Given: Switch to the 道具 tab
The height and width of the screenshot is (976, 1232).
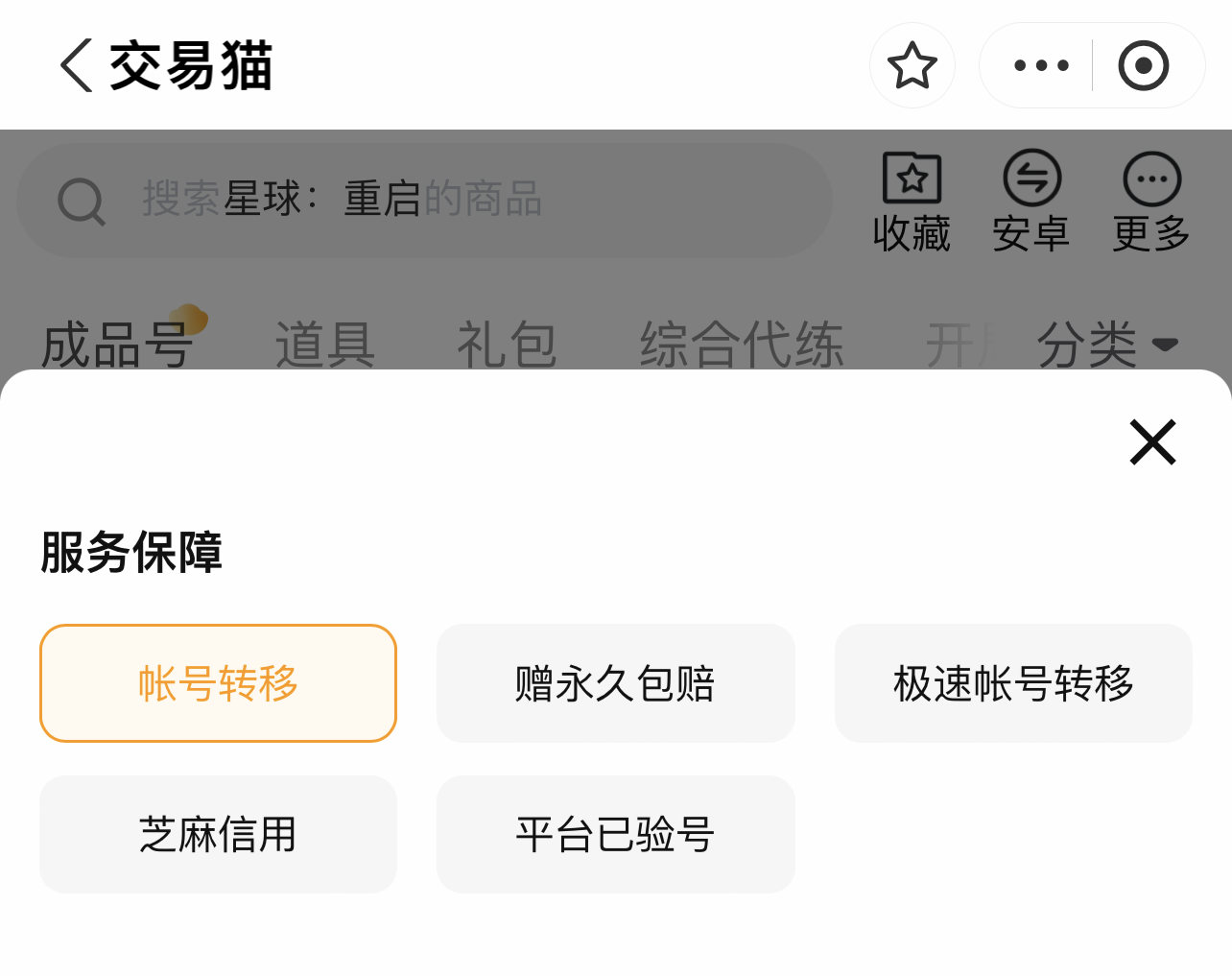Looking at the screenshot, I should (325, 344).
